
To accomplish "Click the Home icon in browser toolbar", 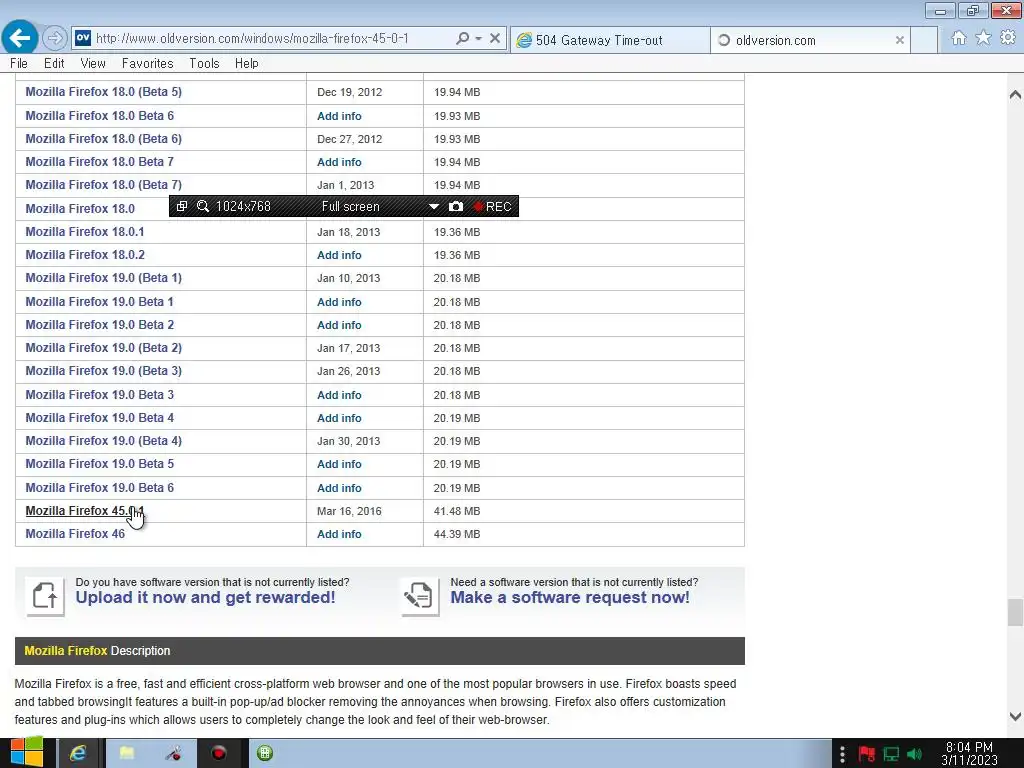I will click(959, 38).
